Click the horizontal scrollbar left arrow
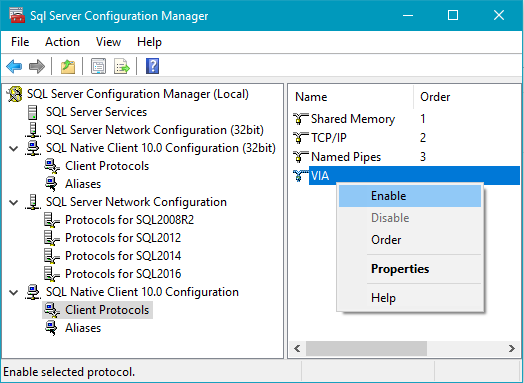 (x=297, y=349)
